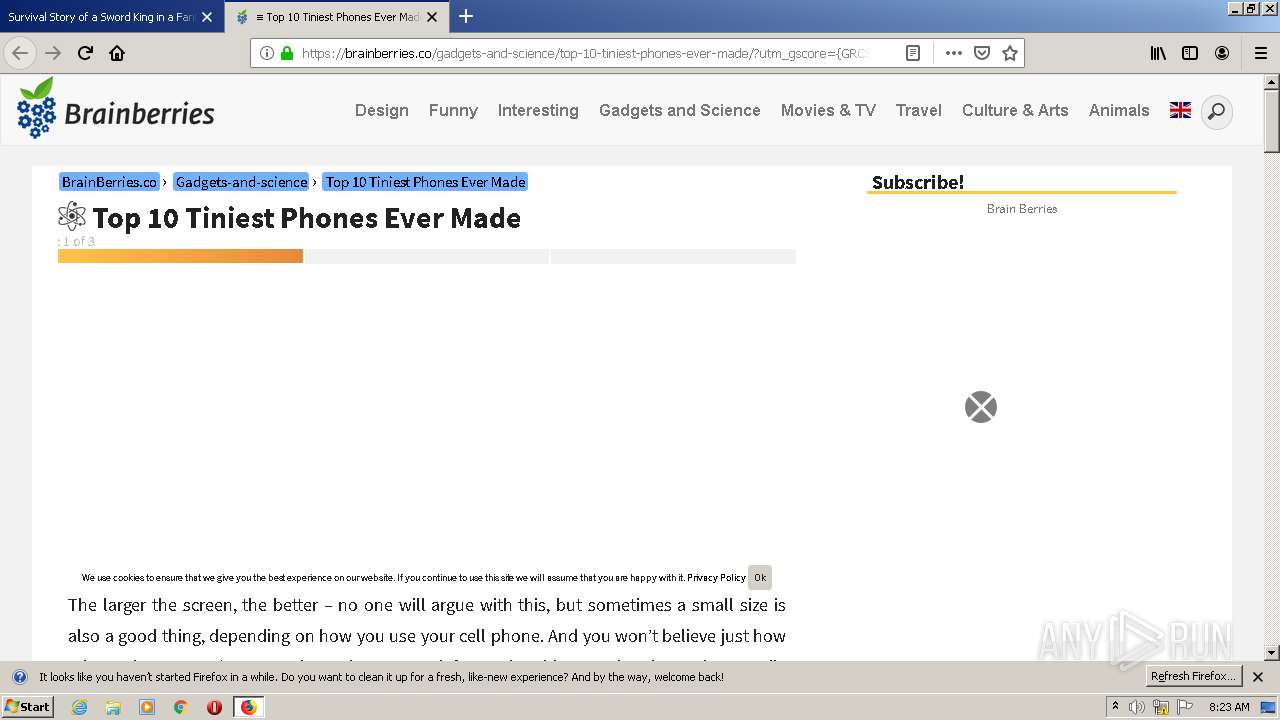Click the Refresh Firefox button
The height and width of the screenshot is (720, 1280).
point(1194,676)
